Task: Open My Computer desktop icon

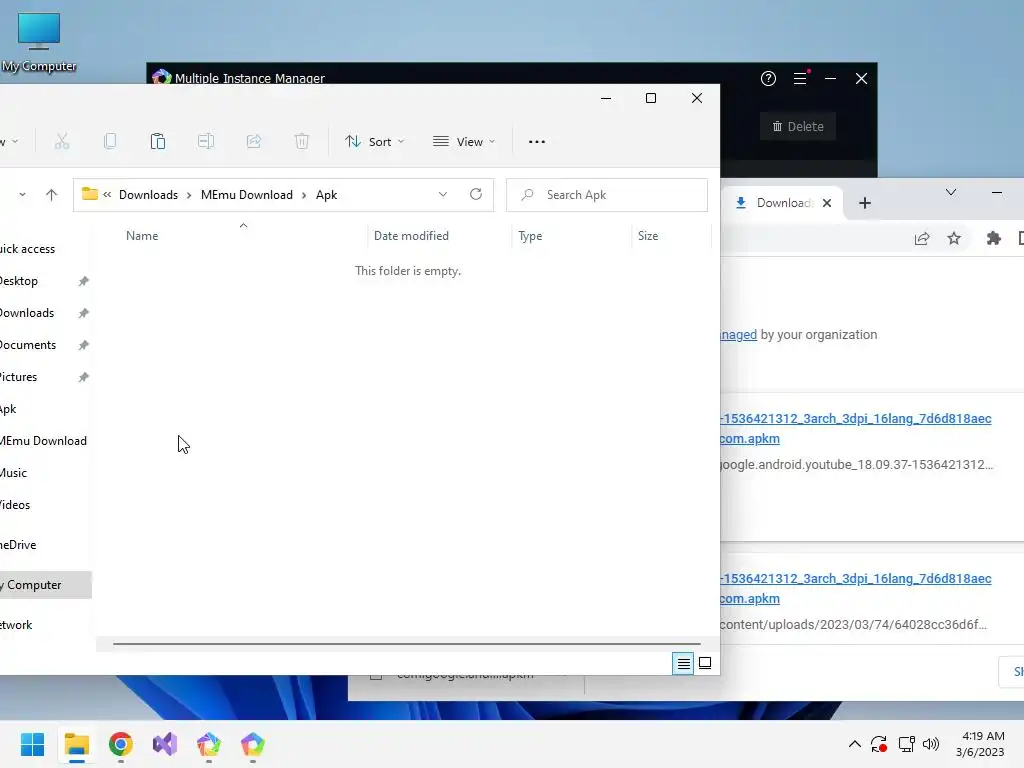Action: click(x=39, y=42)
